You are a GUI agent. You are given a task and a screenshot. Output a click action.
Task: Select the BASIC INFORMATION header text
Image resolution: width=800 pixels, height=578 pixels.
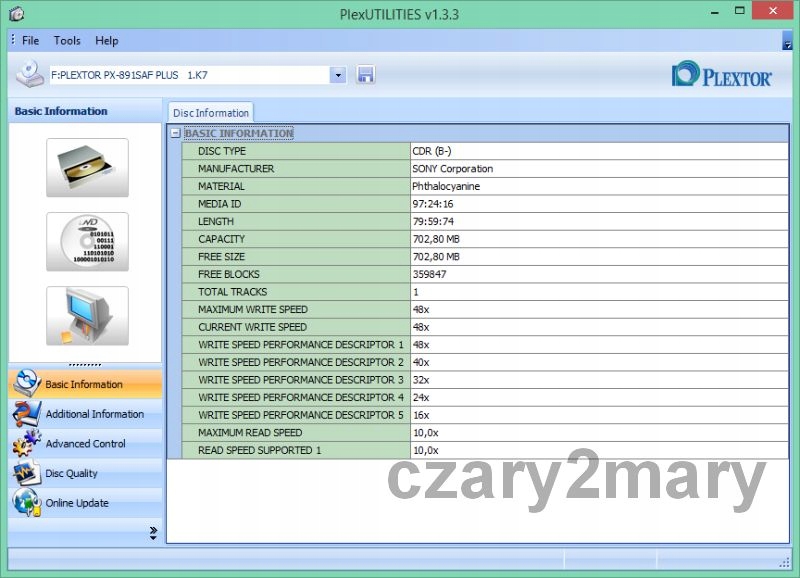click(x=239, y=133)
